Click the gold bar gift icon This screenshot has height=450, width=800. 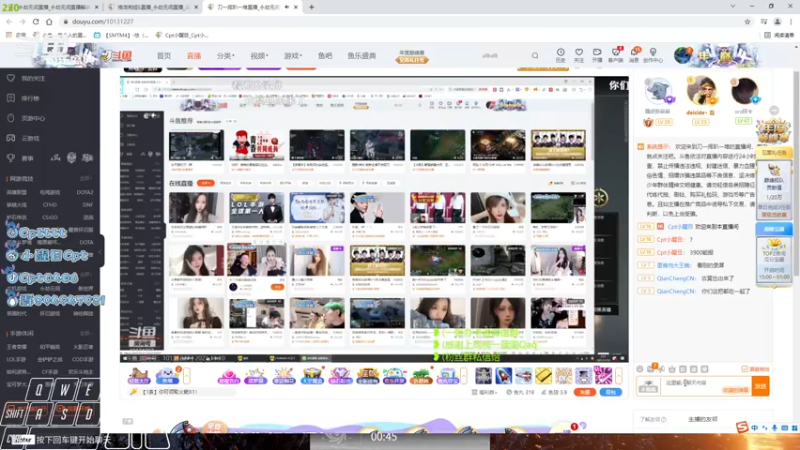click(x=543, y=376)
